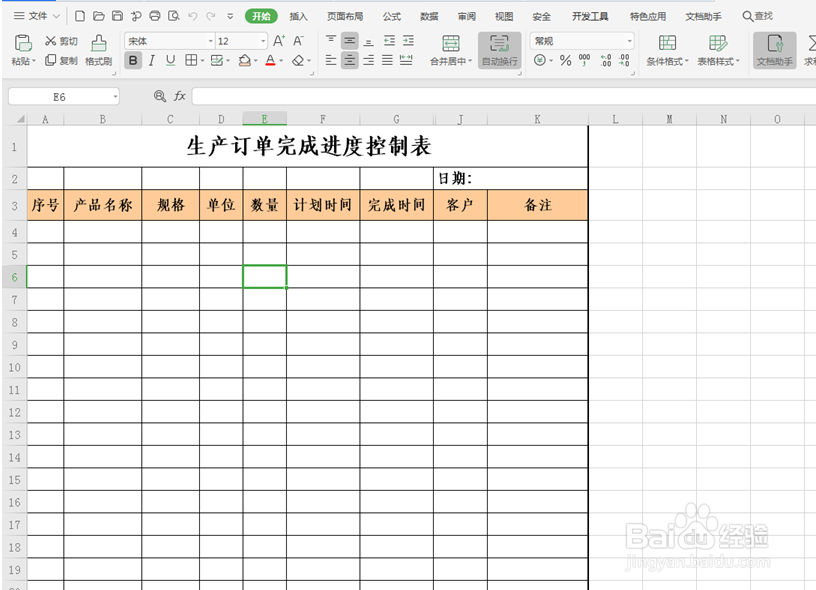
Task: Increase decimal places
Action: tap(606, 60)
